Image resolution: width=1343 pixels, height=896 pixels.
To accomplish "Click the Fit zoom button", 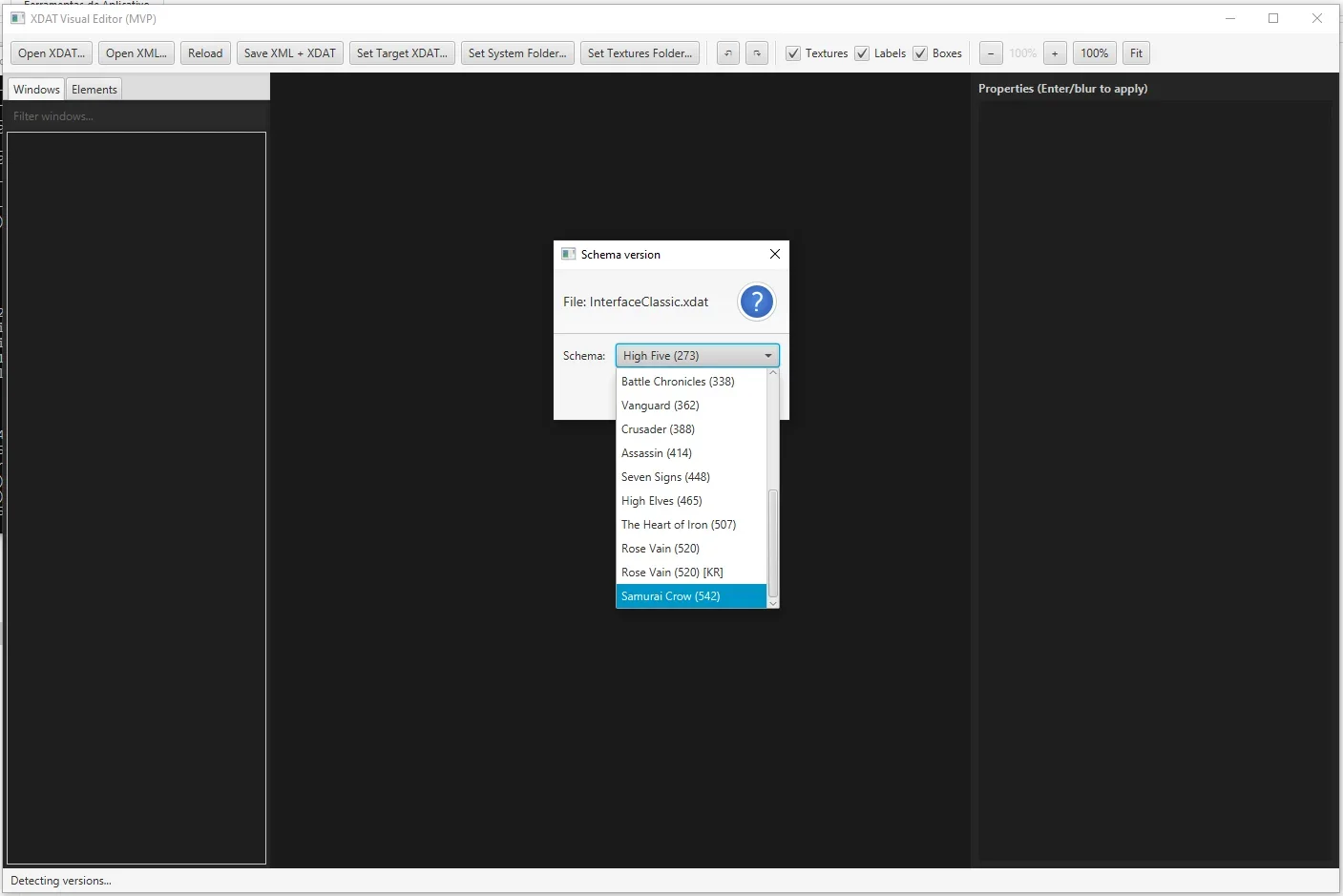I will (x=1136, y=53).
